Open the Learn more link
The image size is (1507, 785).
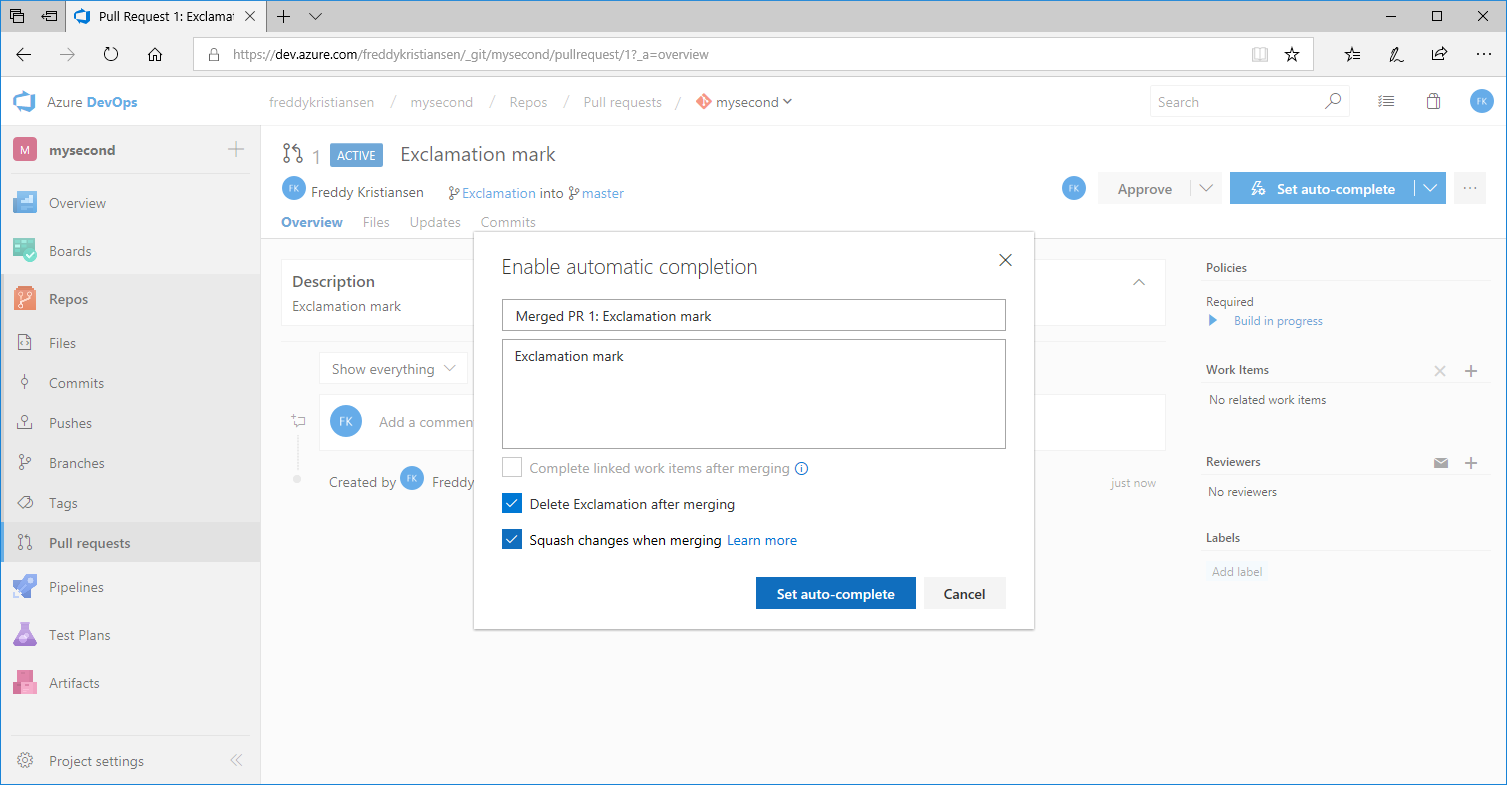[761, 540]
